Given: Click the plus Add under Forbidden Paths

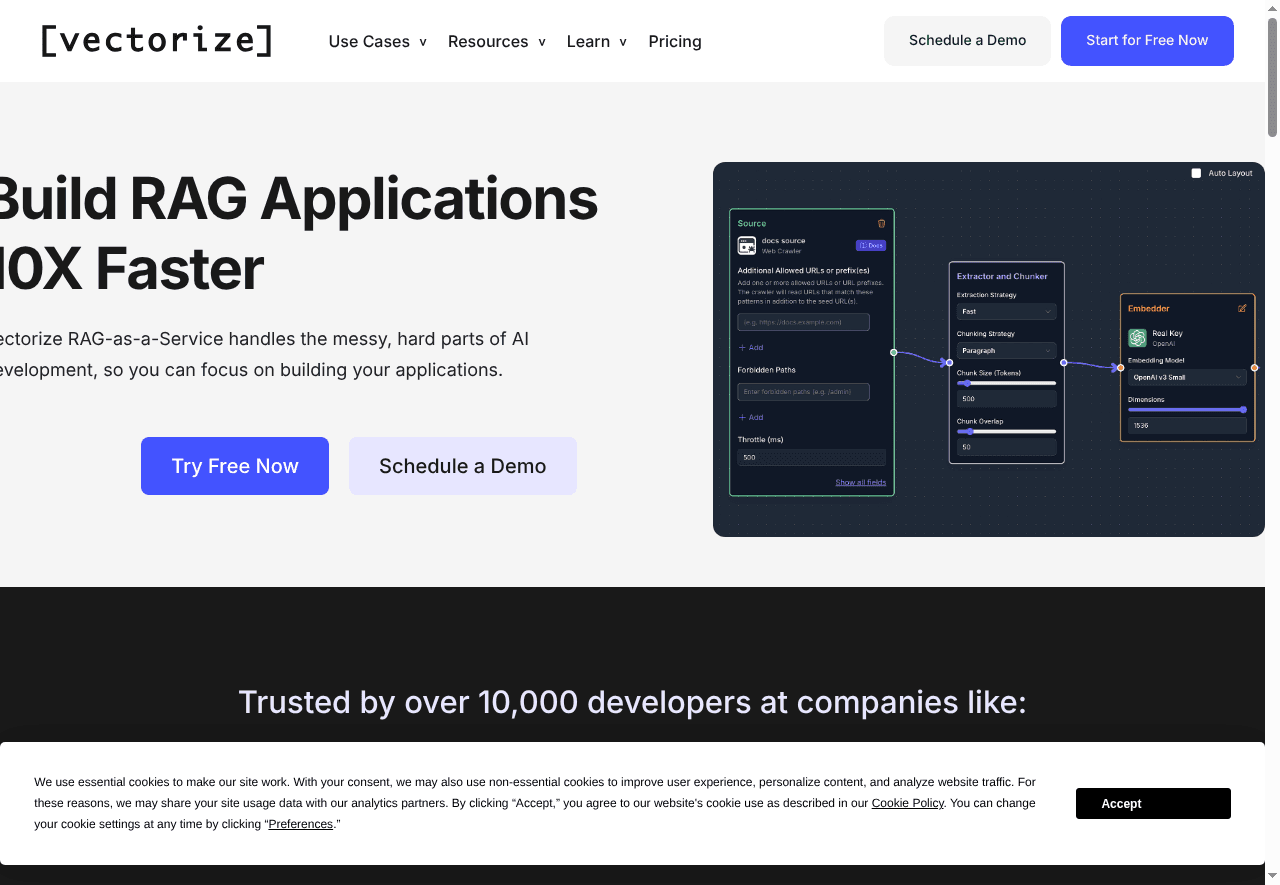Looking at the screenshot, I should tap(751, 417).
